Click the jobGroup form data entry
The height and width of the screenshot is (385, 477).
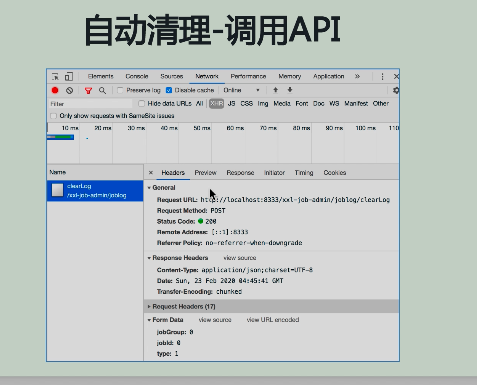click(x=175, y=332)
